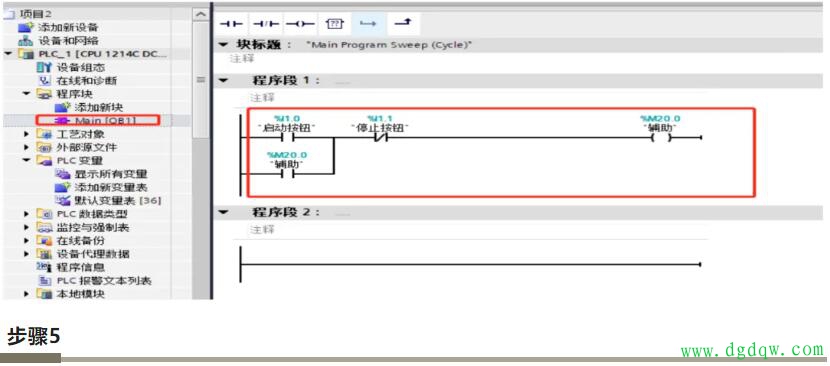Insert an empty box instruction

coord(335,24)
